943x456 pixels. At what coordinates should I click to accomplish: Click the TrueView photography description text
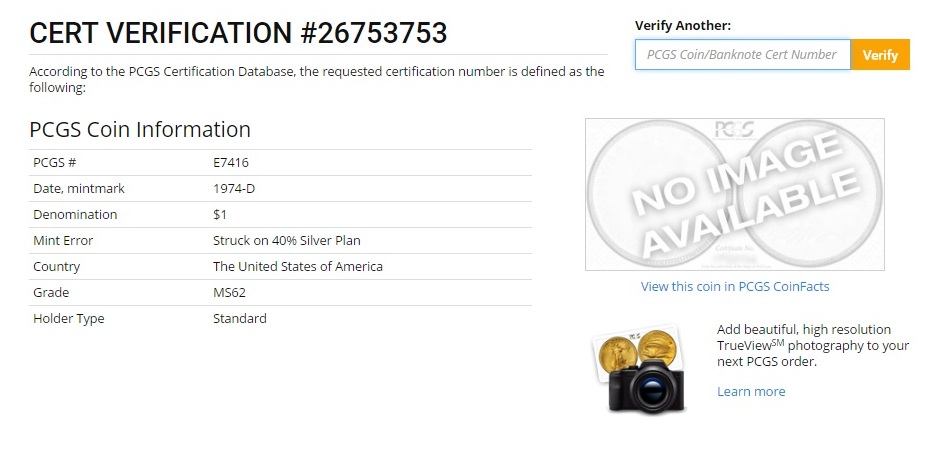pyautogui.click(x=813, y=345)
